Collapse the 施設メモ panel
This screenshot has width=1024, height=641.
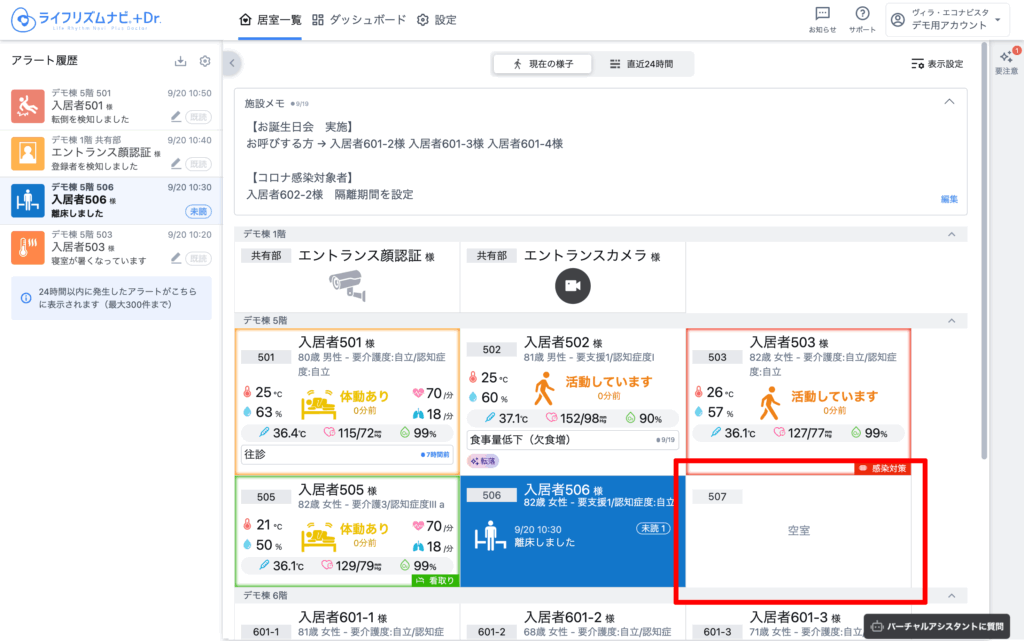[x=949, y=102]
